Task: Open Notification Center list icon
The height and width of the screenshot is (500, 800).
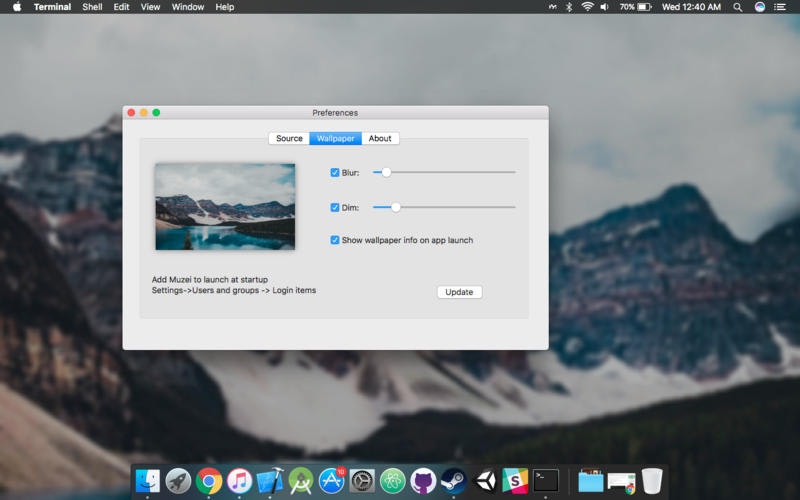Action: pyautogui.click(x=780, y=7)
